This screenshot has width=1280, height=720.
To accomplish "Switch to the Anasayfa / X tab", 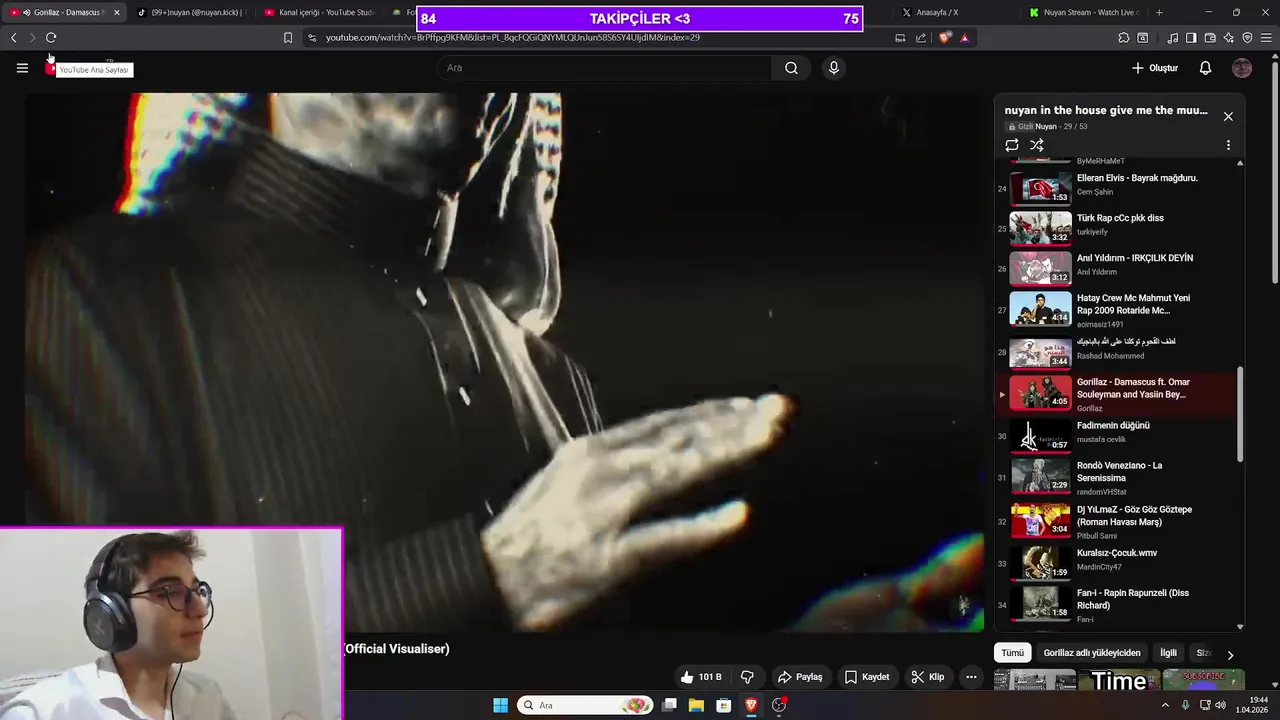I will pyautogui.click(x=955, y=13).
